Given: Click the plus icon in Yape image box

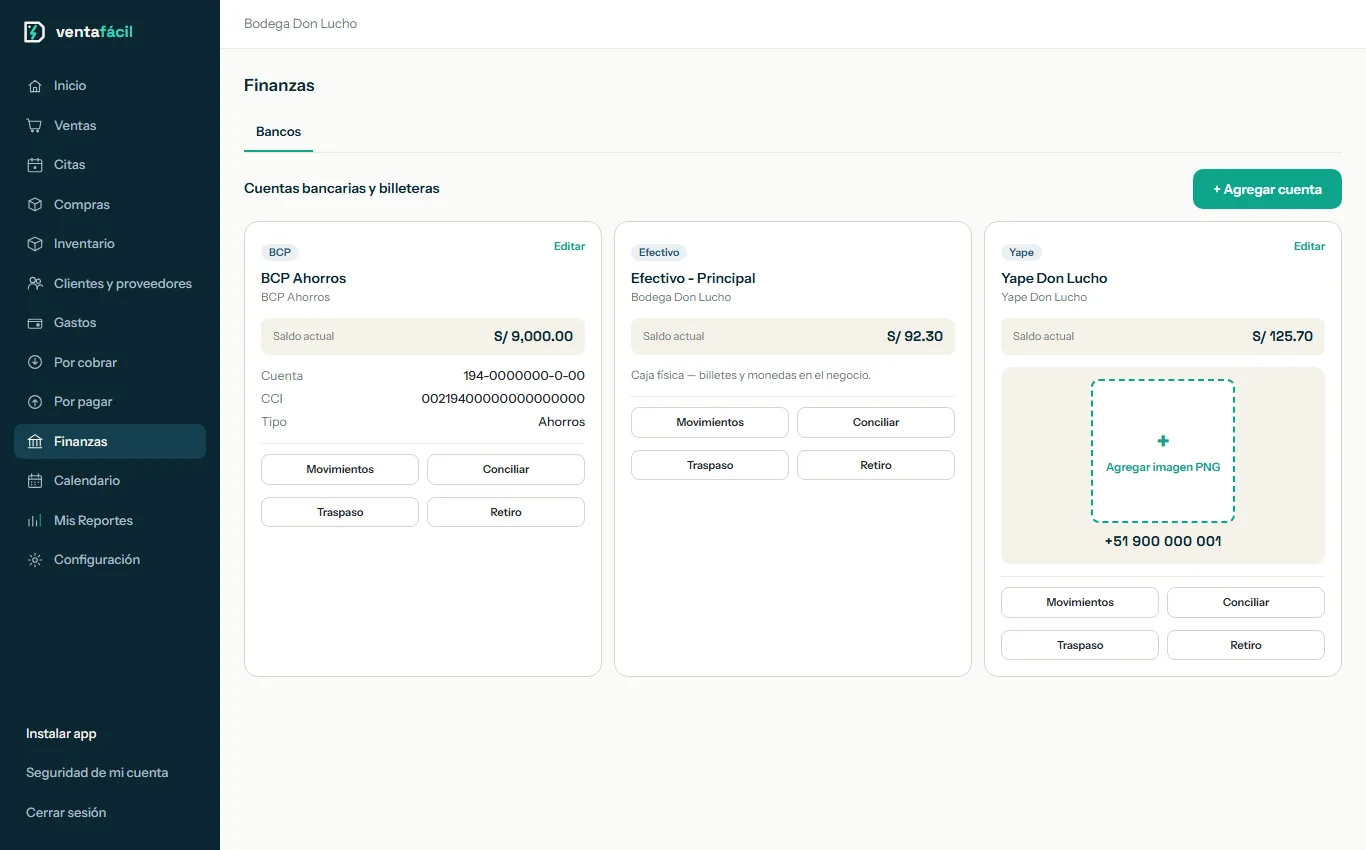Looking at the screenshot, I should click(x=1163, y=441).
